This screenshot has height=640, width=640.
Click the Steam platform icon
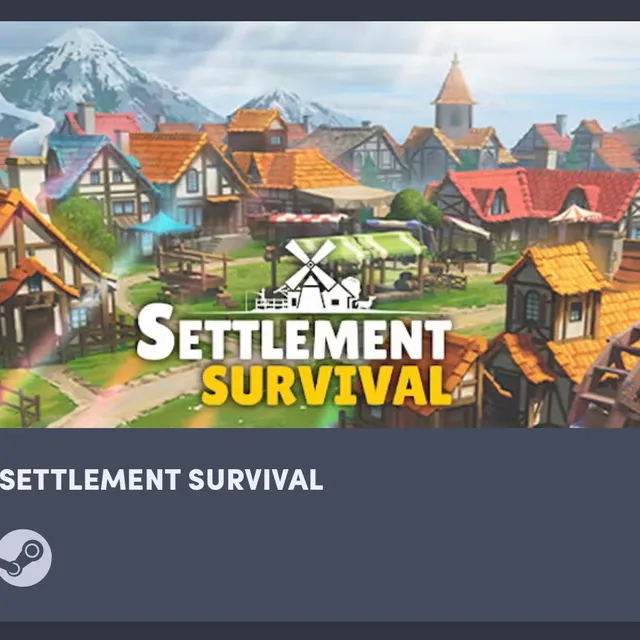pyautogui.click(x=25, y=558)
